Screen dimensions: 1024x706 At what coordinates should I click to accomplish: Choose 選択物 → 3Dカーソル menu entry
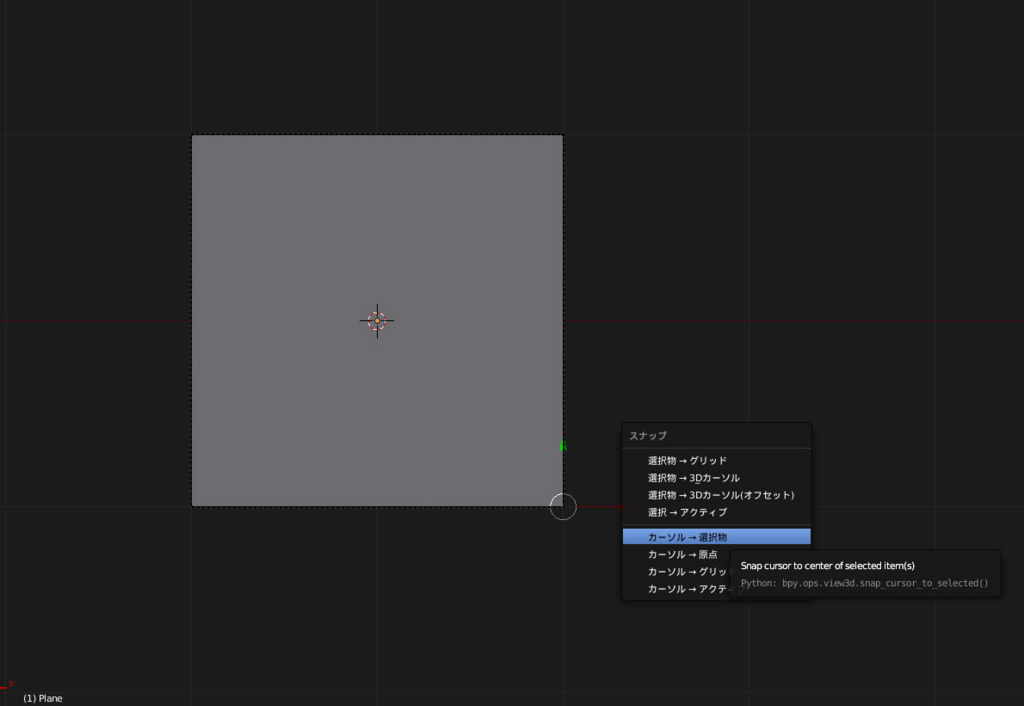click(x=716, y=478)
